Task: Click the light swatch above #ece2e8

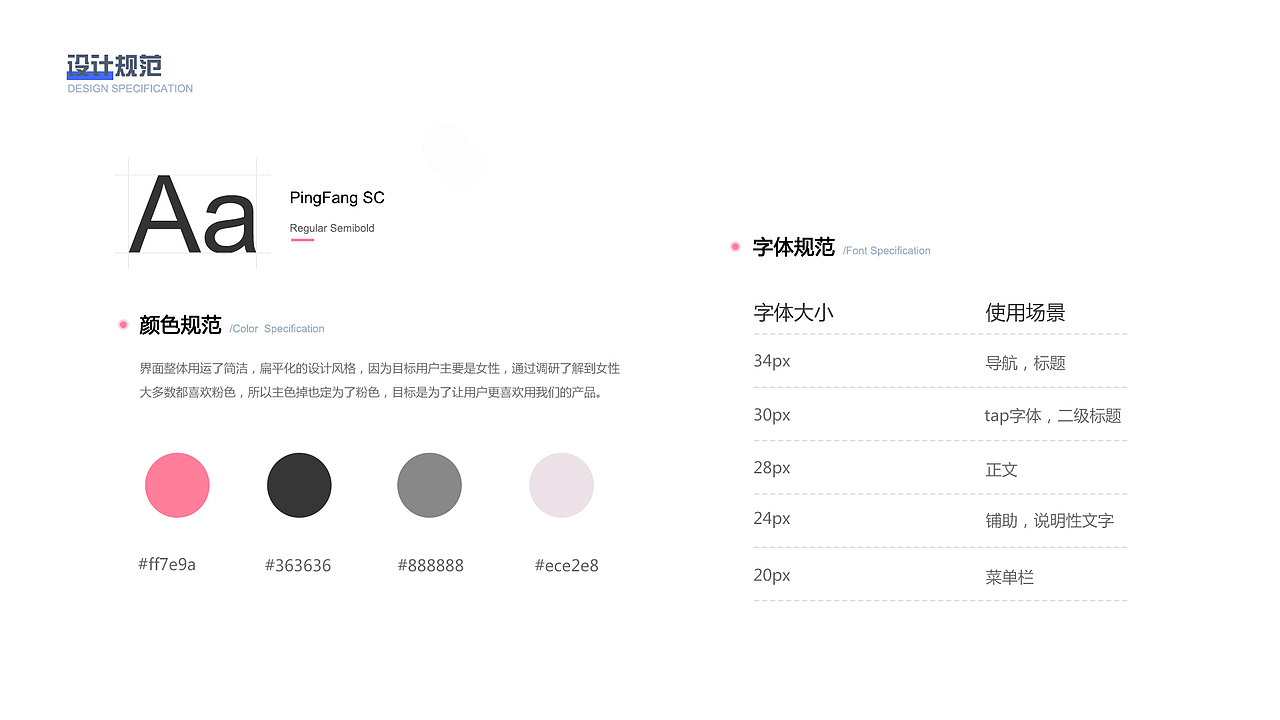Action: tap(561, 485)
